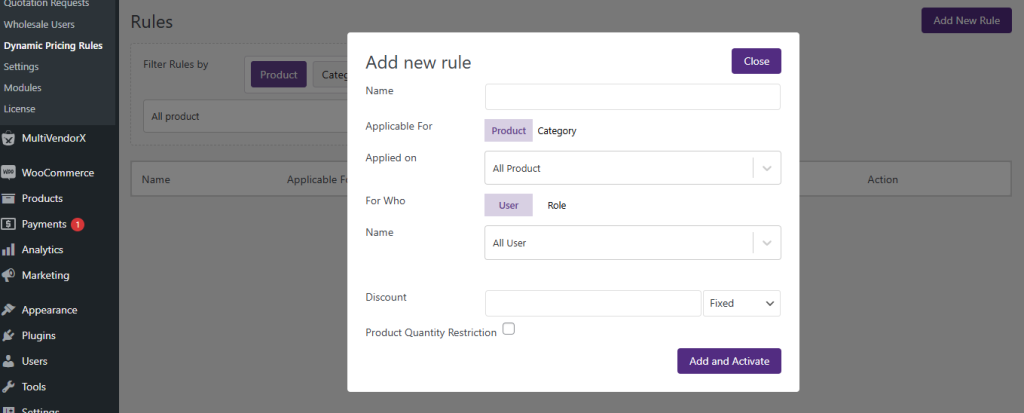Click the Discount amount input field

[592, 303]
